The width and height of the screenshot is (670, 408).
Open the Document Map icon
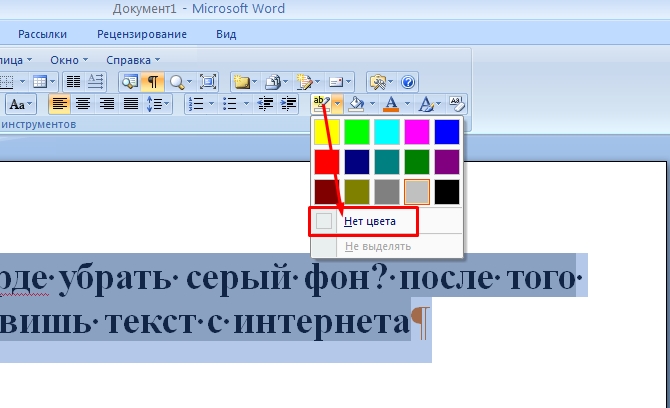(x=130, y=82)
